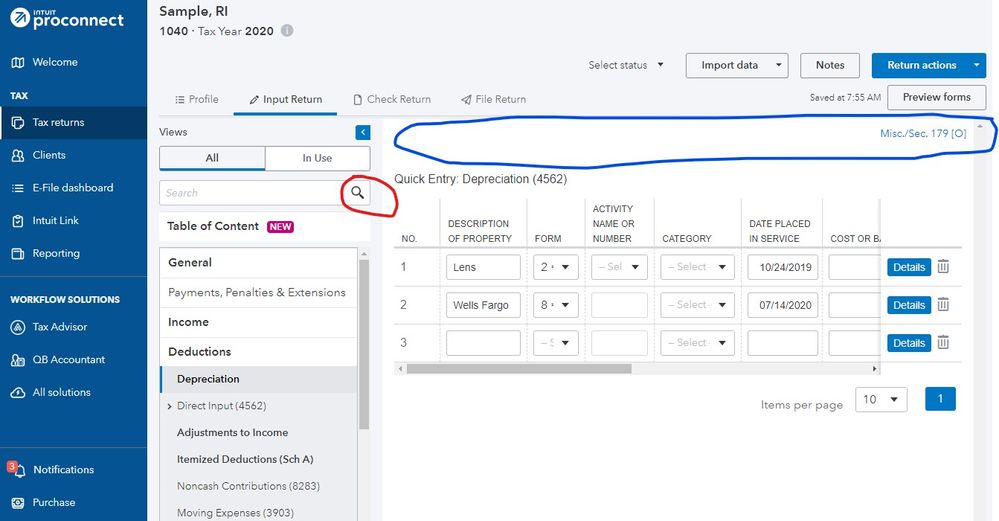This screenshot has width=999, height=521.
Task: Click the Misc./Sec. 179 [O] link
Action: [x=923, y=133]
